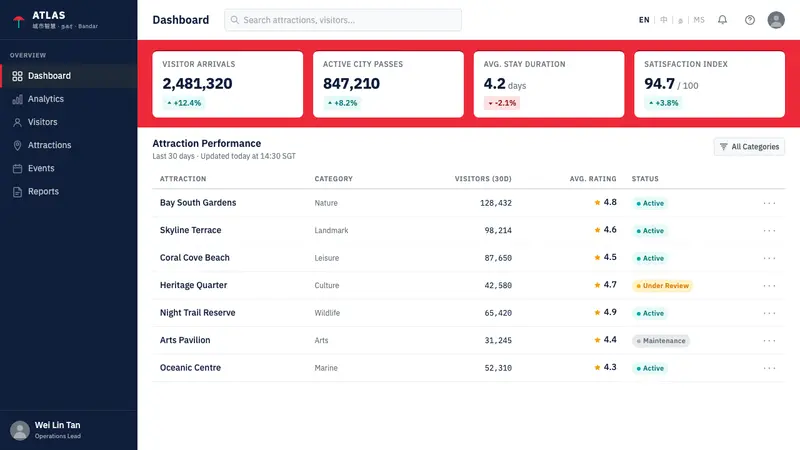This screenshot has width=800, height=450.
Task: Select the Skyline Terrace attraction name
Action: pos(190,230)
